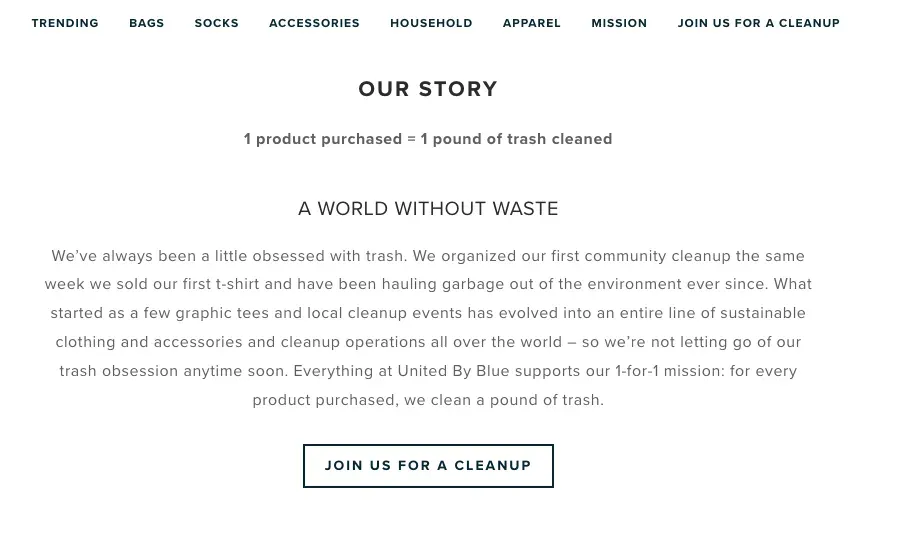
Task: Click the A World Without Waste subheading
Action: click(428, 208)
